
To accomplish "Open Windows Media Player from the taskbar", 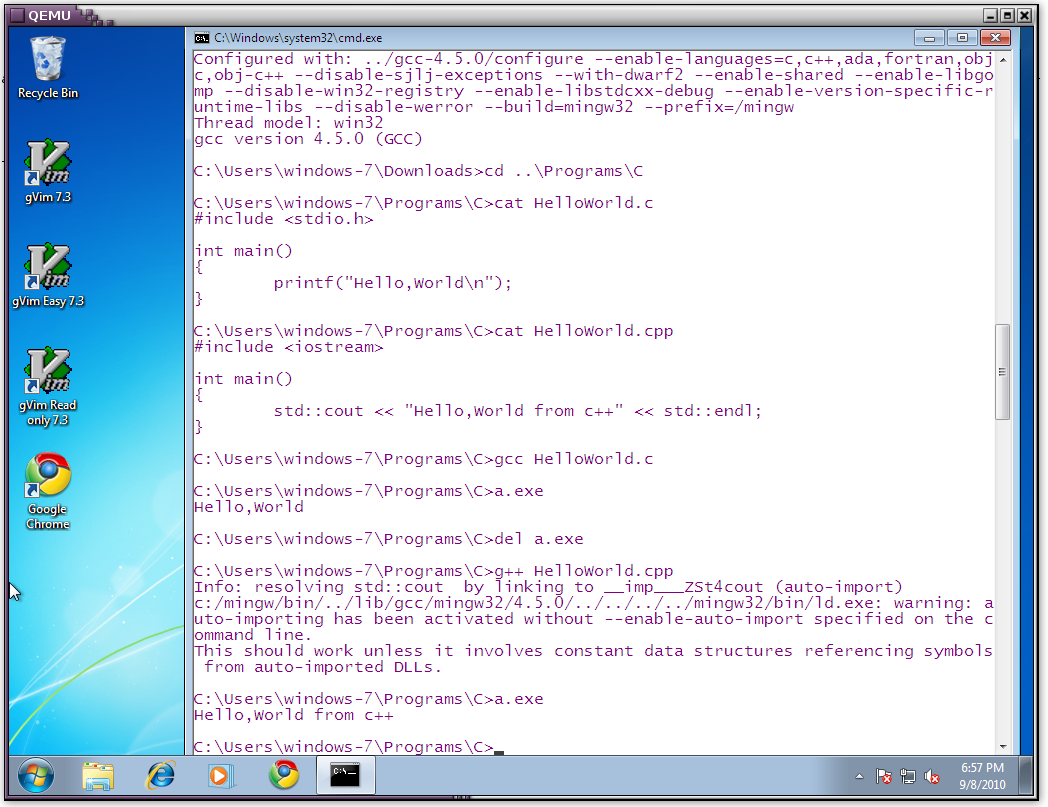I will click(x=221, y=775).
